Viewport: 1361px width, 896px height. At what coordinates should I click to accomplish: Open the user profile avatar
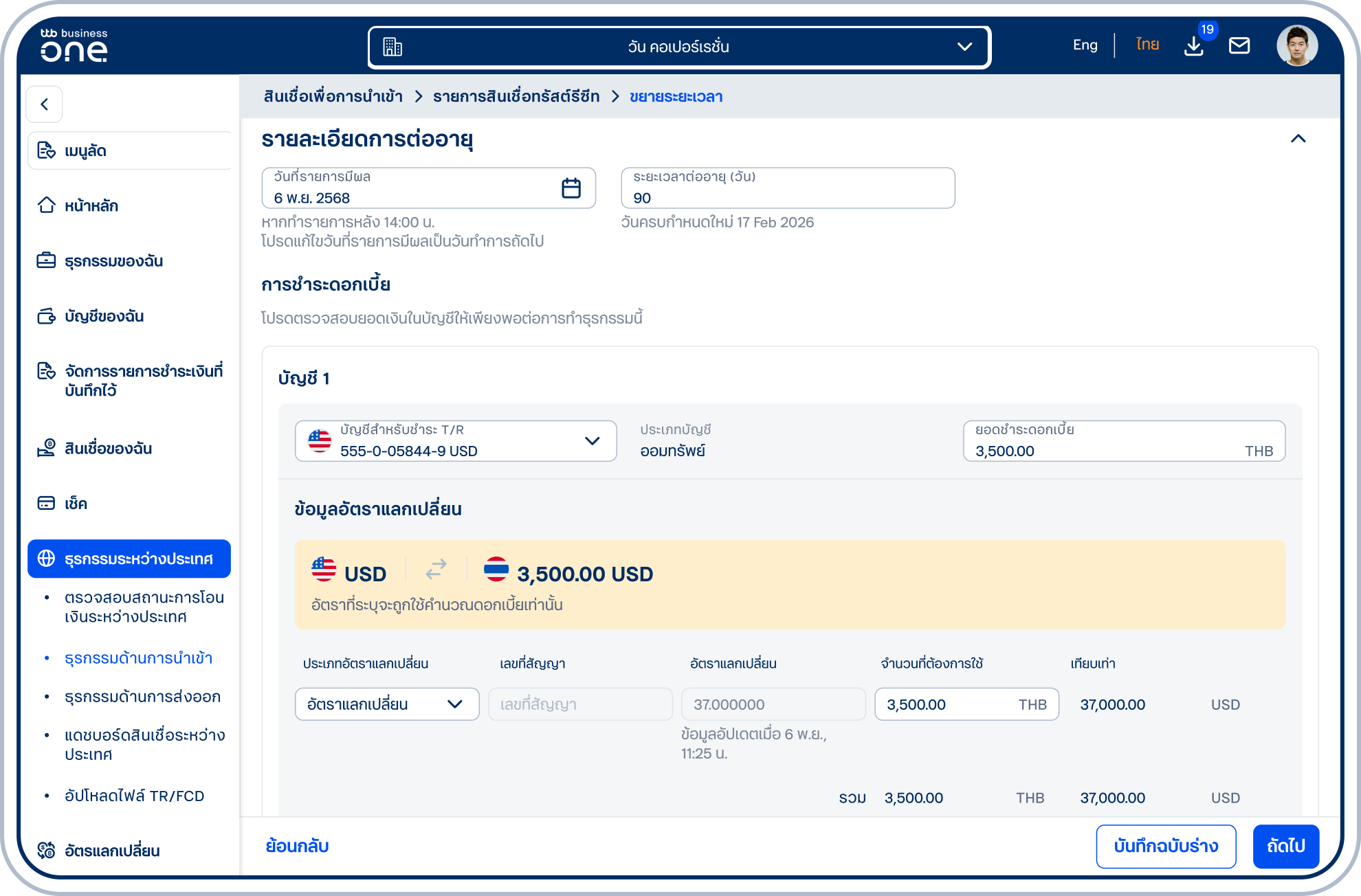(x=1297, y=46)
